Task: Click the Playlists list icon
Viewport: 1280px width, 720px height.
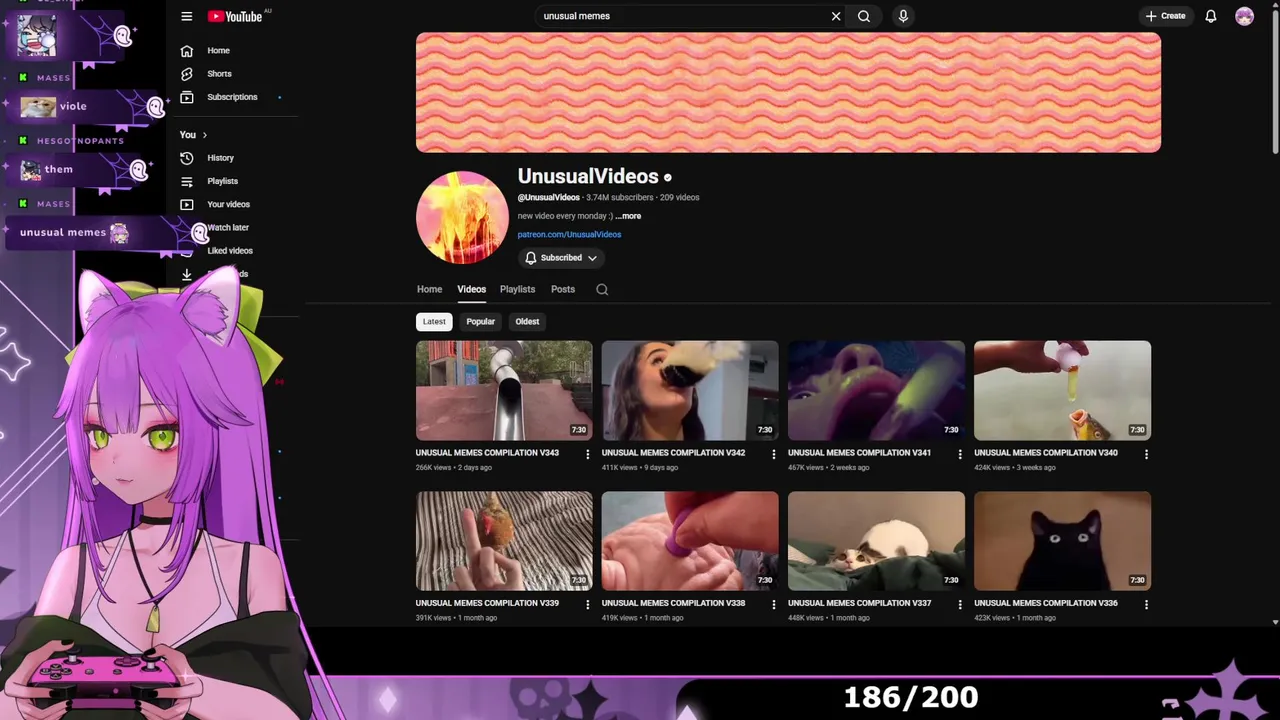Action: (186, 181)
